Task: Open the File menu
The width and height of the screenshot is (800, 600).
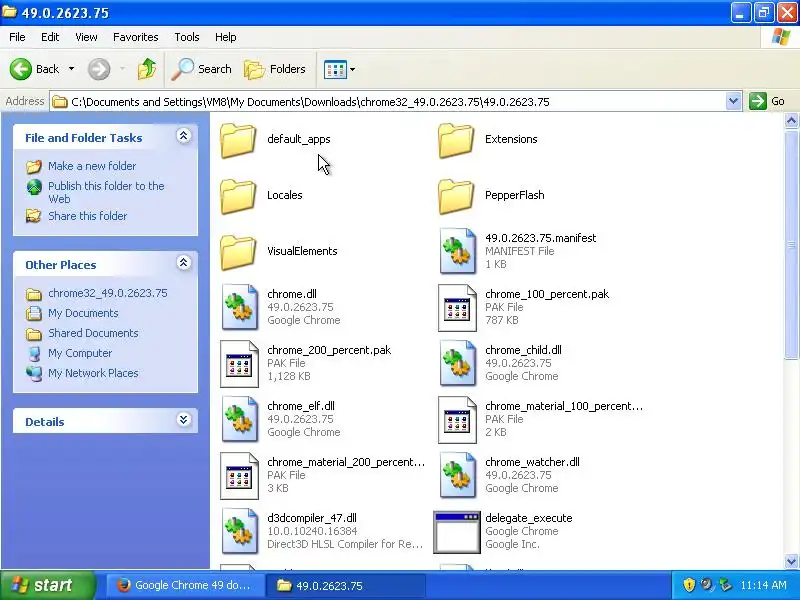Action: [17, 37]
